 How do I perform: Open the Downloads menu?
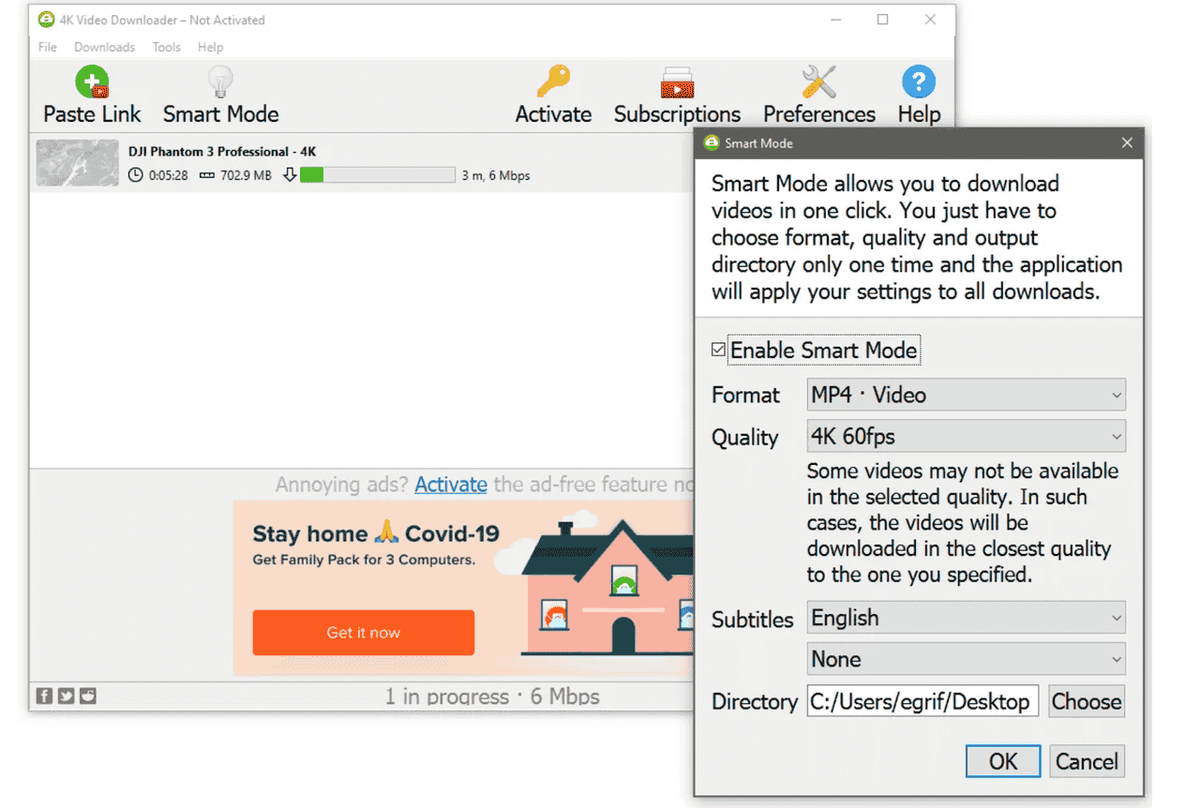(104, 47)
